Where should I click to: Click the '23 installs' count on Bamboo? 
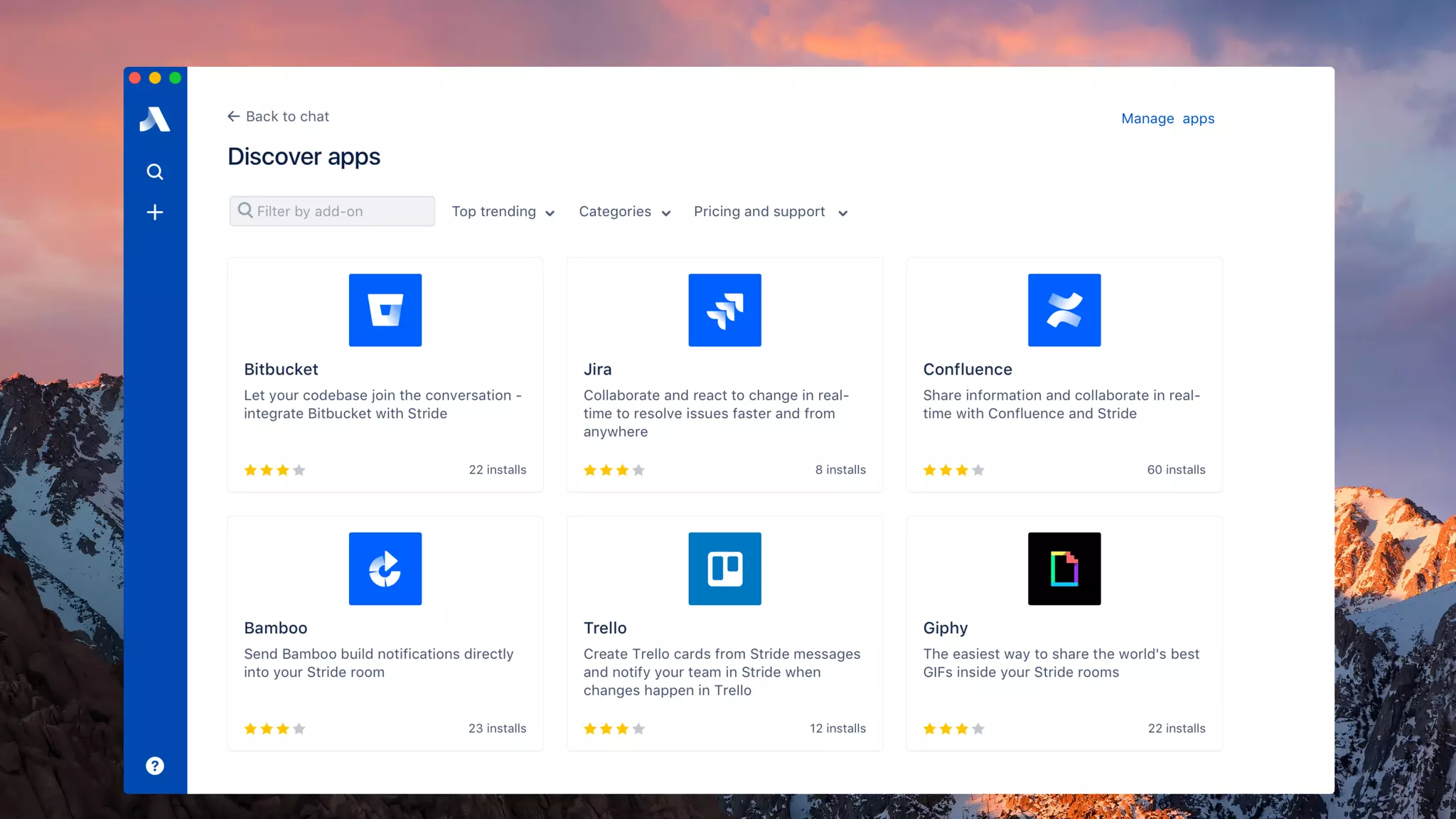coord(497,729)
